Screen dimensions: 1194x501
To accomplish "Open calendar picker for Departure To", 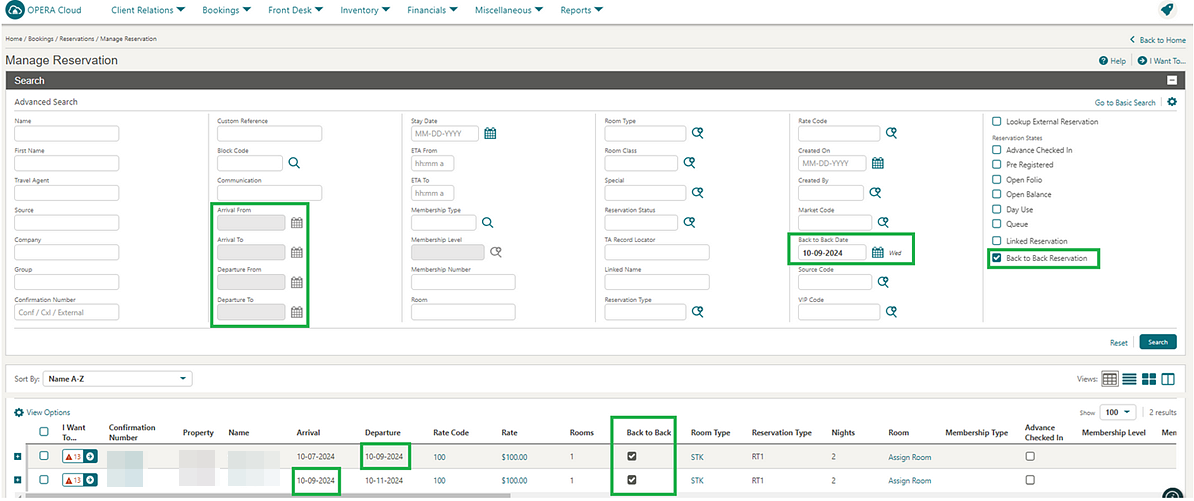I will tap(297, 312).
